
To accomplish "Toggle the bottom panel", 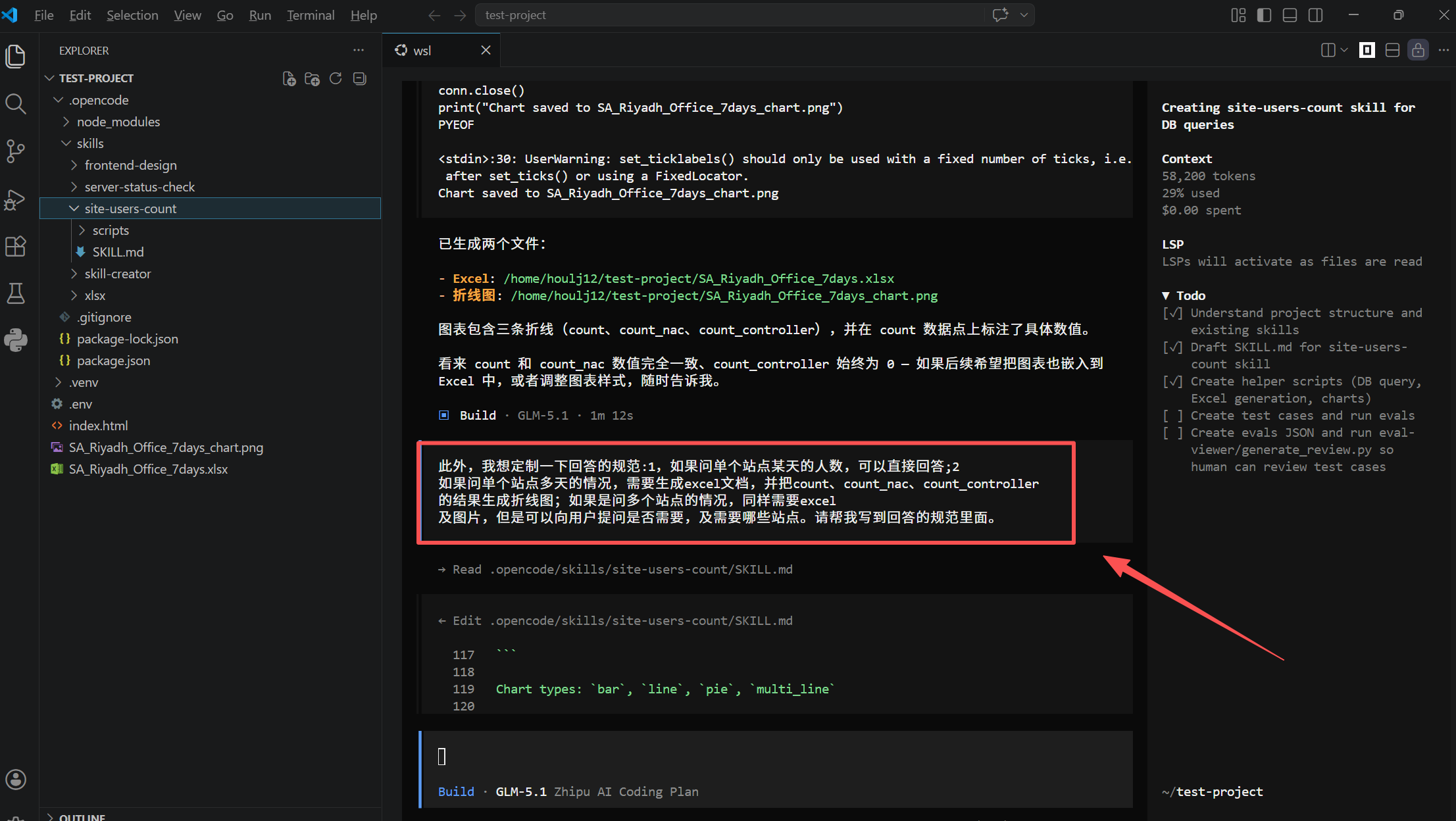I will 1290,15.
